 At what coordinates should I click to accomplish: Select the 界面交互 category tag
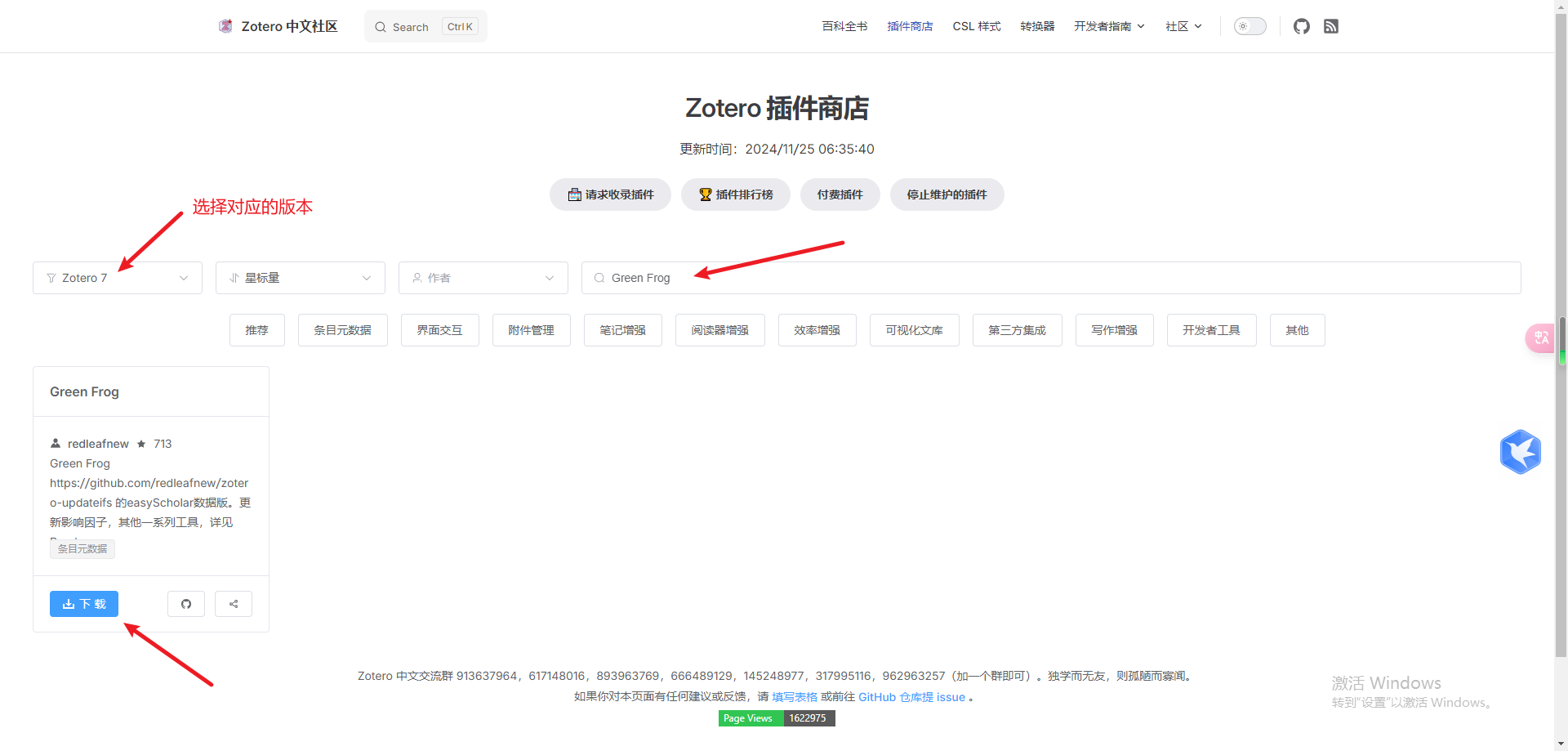coord(440,330)
